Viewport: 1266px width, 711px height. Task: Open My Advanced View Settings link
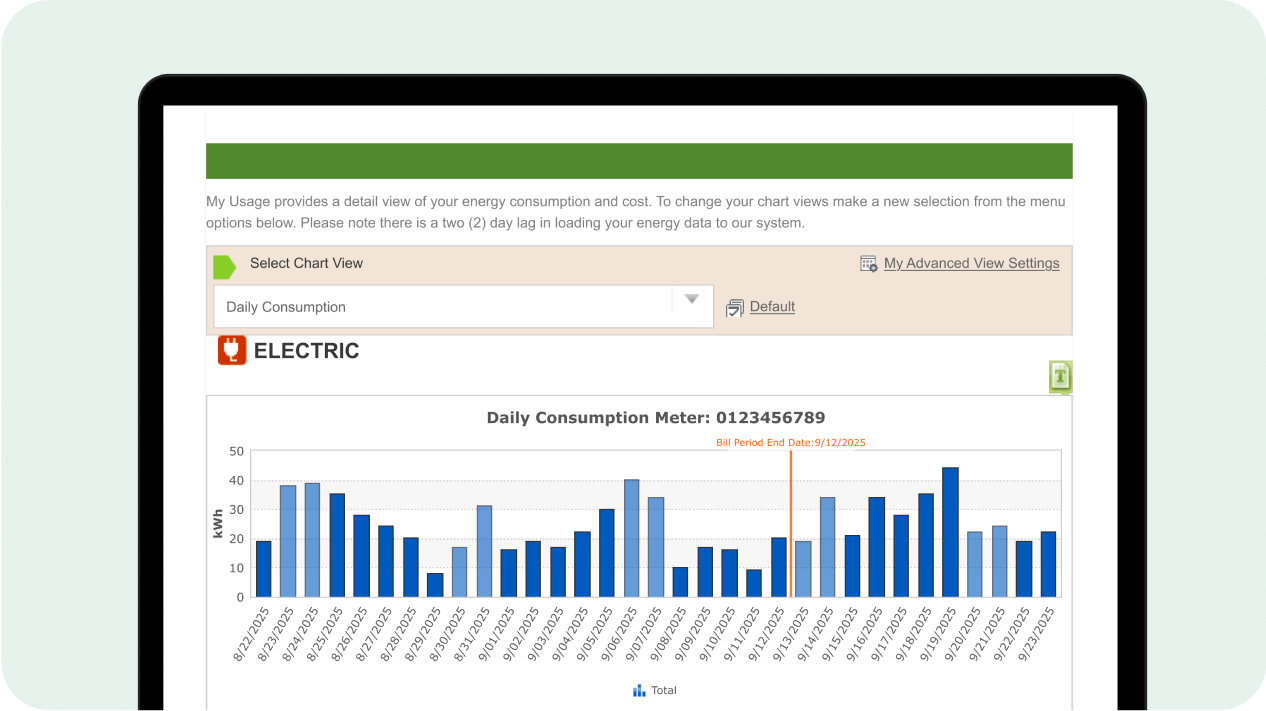coord(971,264)
